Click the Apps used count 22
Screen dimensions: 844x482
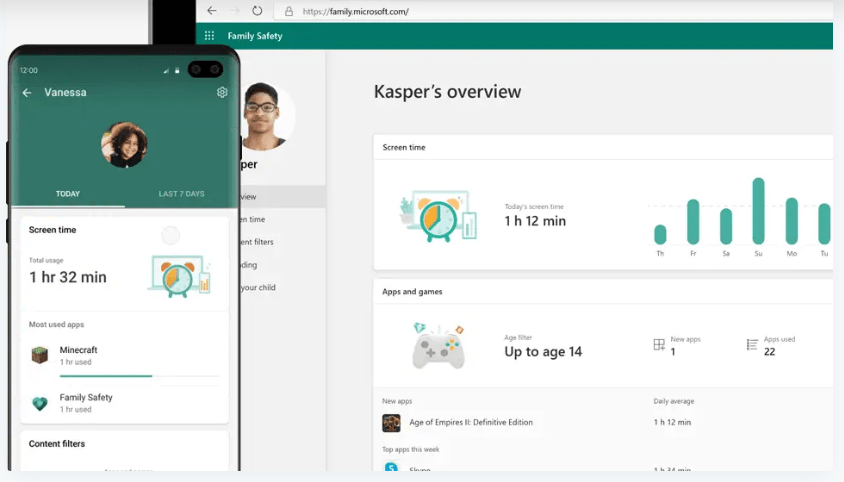pos(769,352)
